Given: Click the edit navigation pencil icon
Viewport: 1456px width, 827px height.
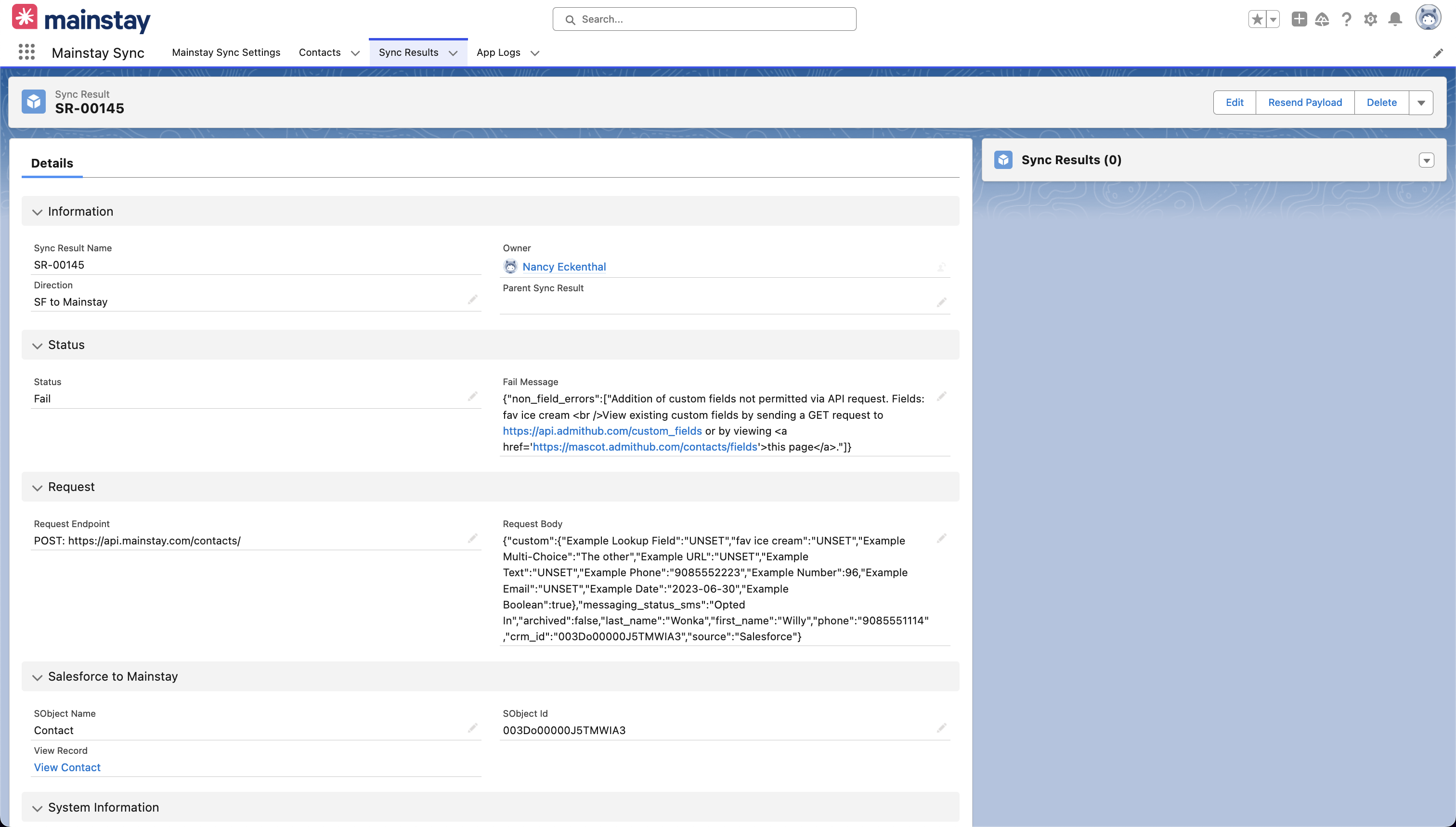Looking at the screenshot, I should coord(1438,53).
